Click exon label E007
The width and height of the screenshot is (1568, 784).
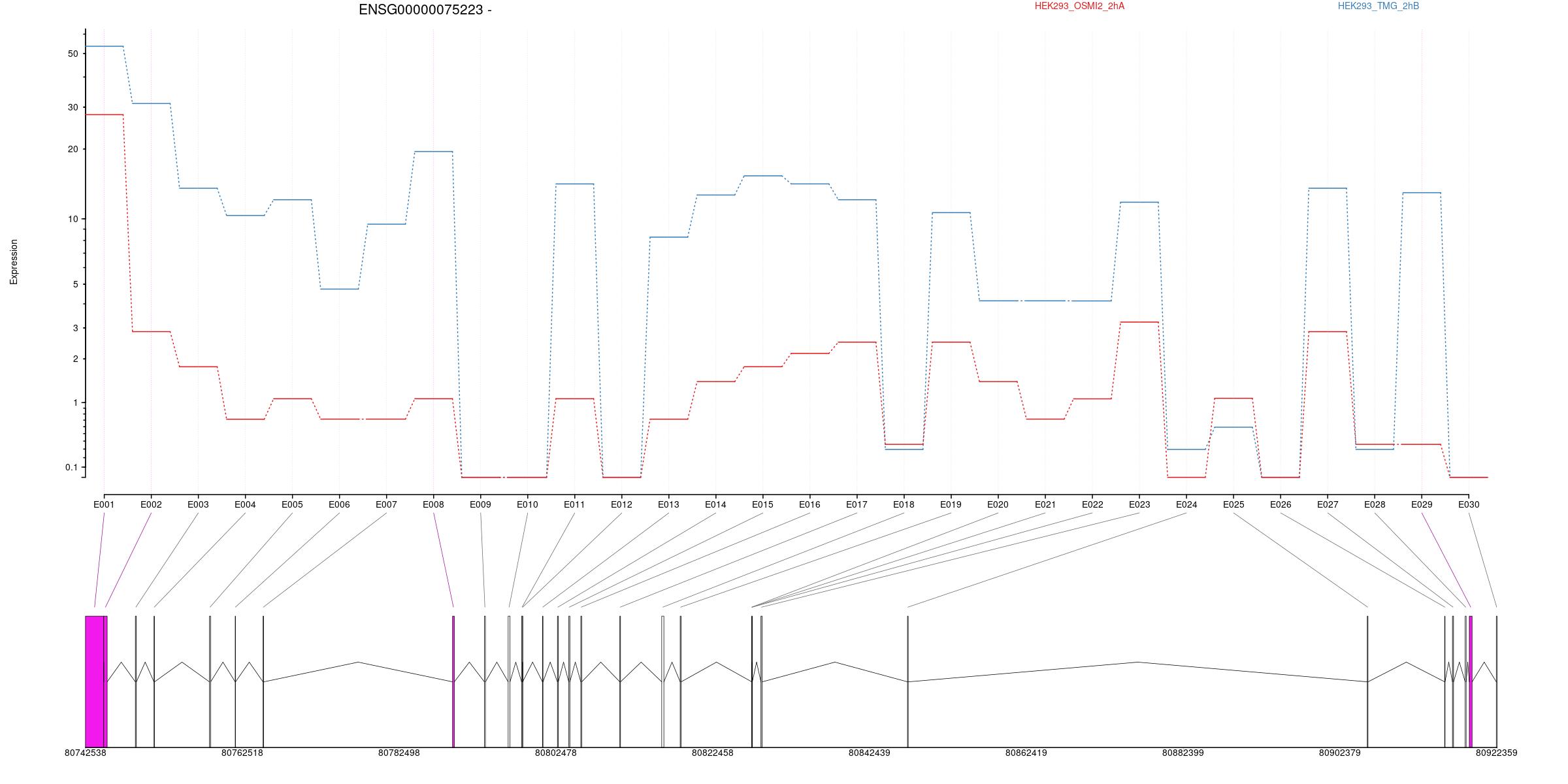pos(386,504)
